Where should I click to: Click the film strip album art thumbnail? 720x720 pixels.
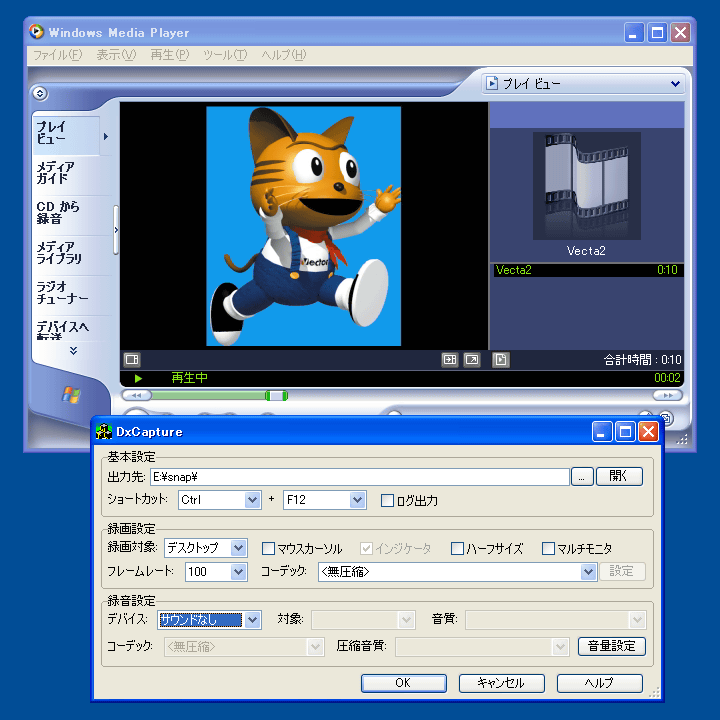click(586, 186)
